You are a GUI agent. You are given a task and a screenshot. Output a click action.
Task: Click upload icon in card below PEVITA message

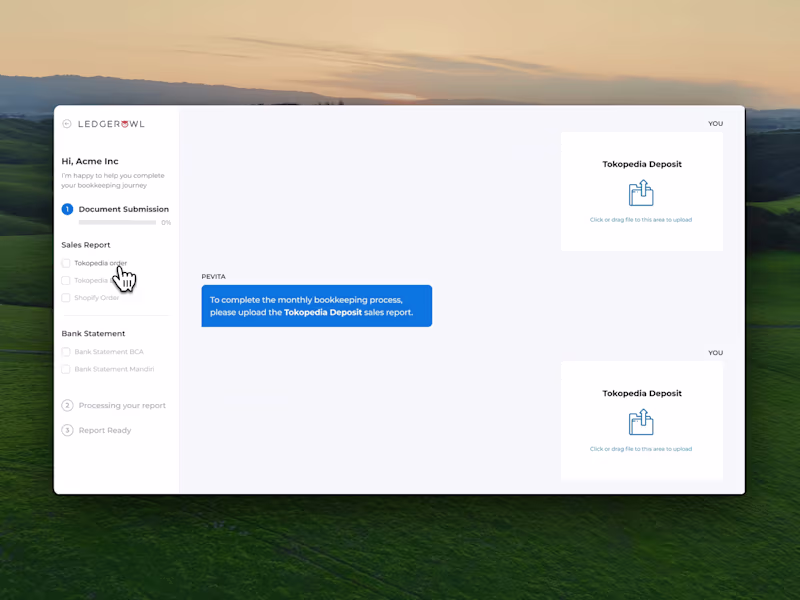(641, 422)
